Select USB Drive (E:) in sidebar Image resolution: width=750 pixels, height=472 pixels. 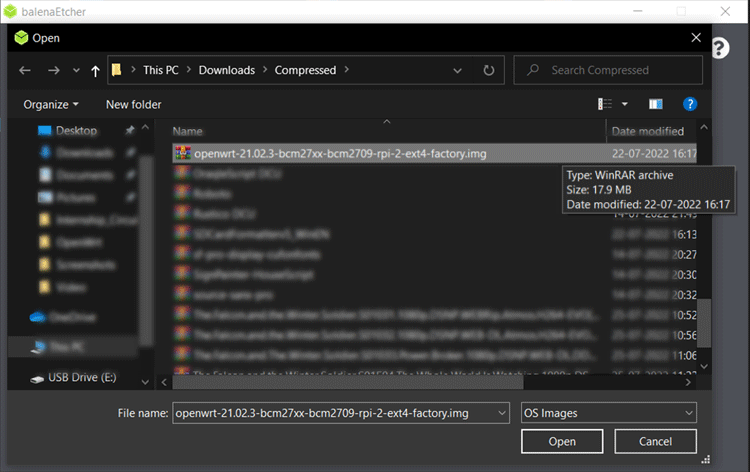(x=82, y=377)
